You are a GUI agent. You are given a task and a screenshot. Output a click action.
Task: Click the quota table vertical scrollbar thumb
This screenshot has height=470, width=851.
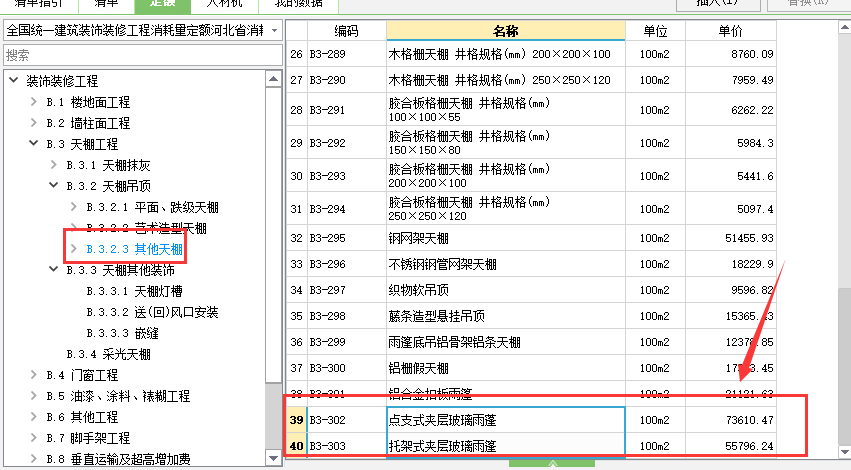[x=844, y=366]
